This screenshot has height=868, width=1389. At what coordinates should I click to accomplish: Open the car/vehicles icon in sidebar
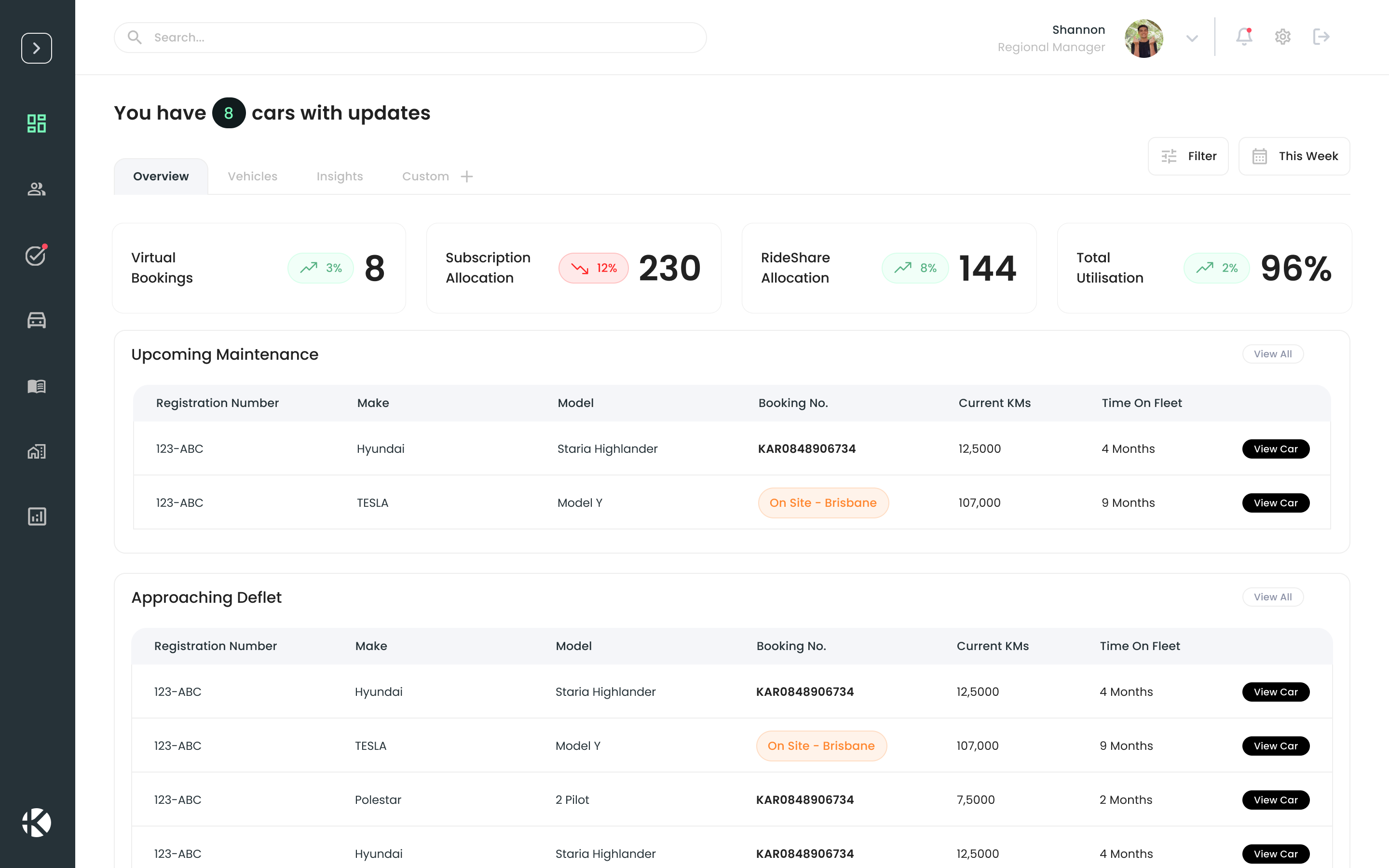click(x=36, y=320)
